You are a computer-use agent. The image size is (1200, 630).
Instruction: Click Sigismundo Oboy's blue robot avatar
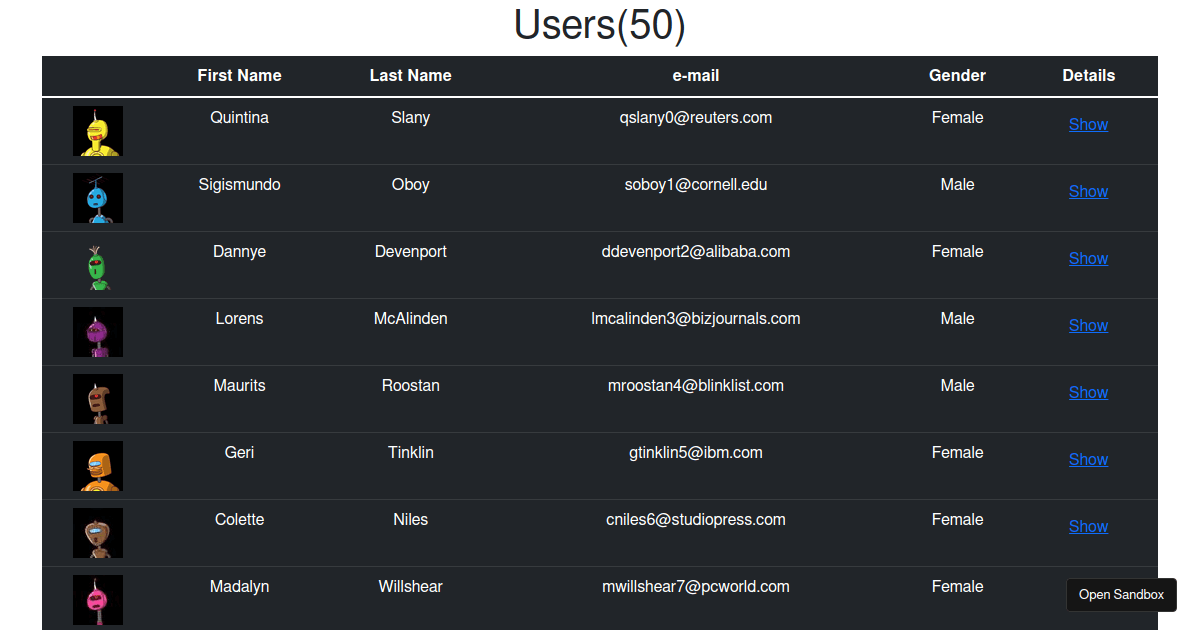pyautogui.click(x=97, y=198)
